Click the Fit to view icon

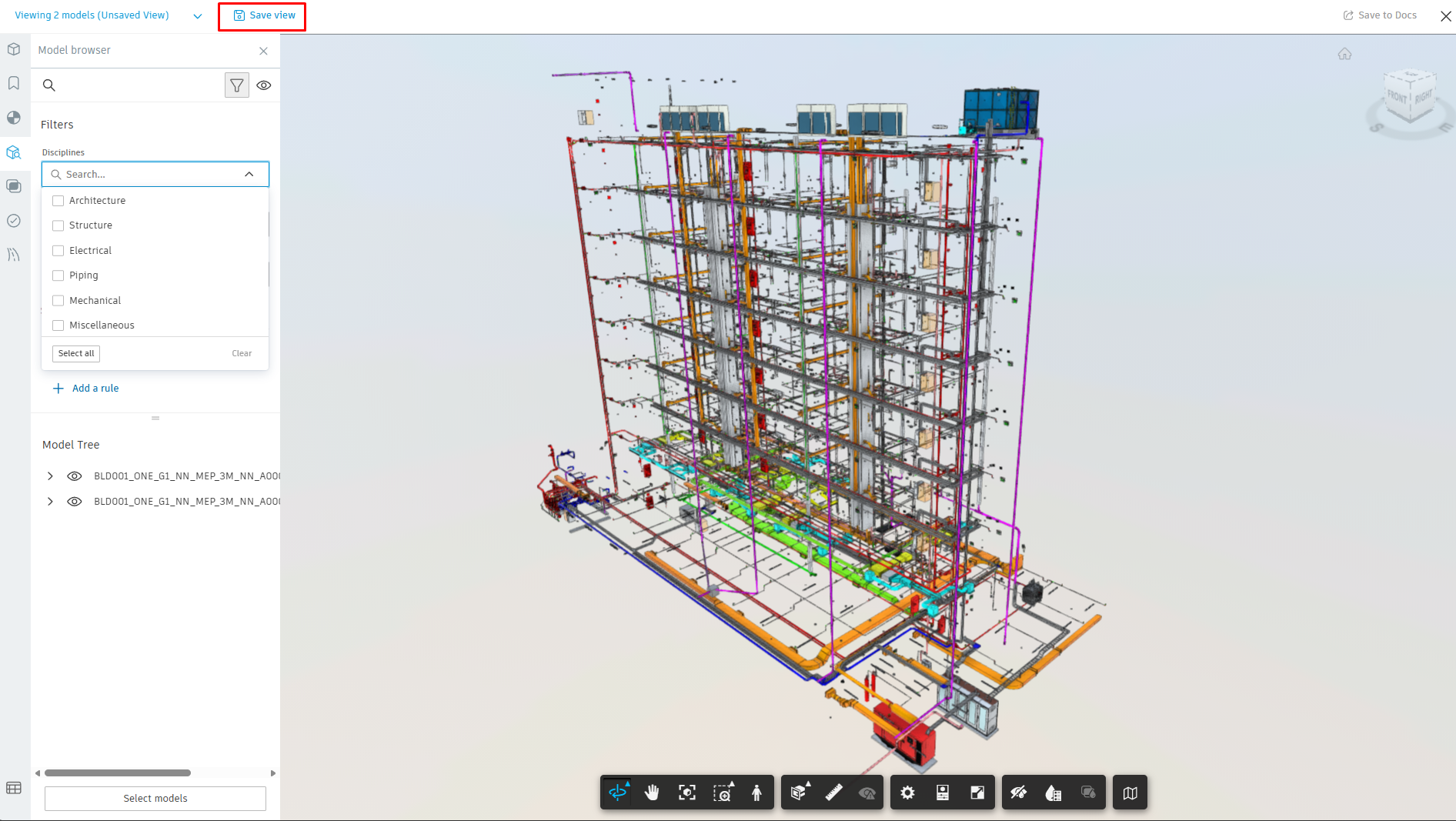pos(687,793)
